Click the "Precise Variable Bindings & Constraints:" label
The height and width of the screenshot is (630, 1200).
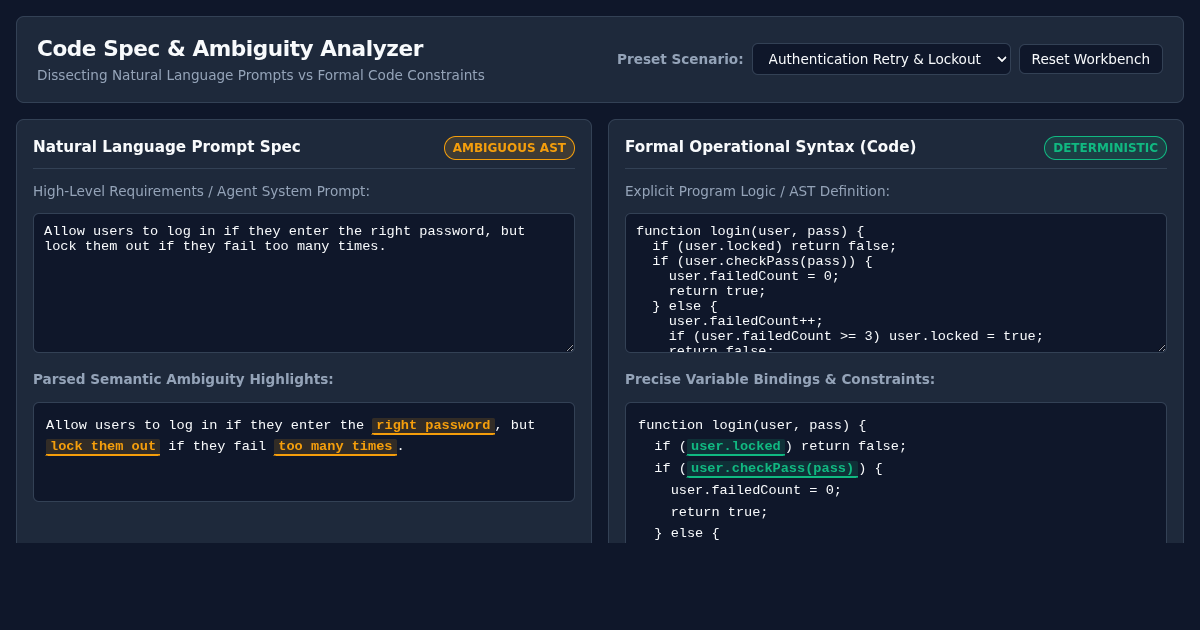coord(780,379)
